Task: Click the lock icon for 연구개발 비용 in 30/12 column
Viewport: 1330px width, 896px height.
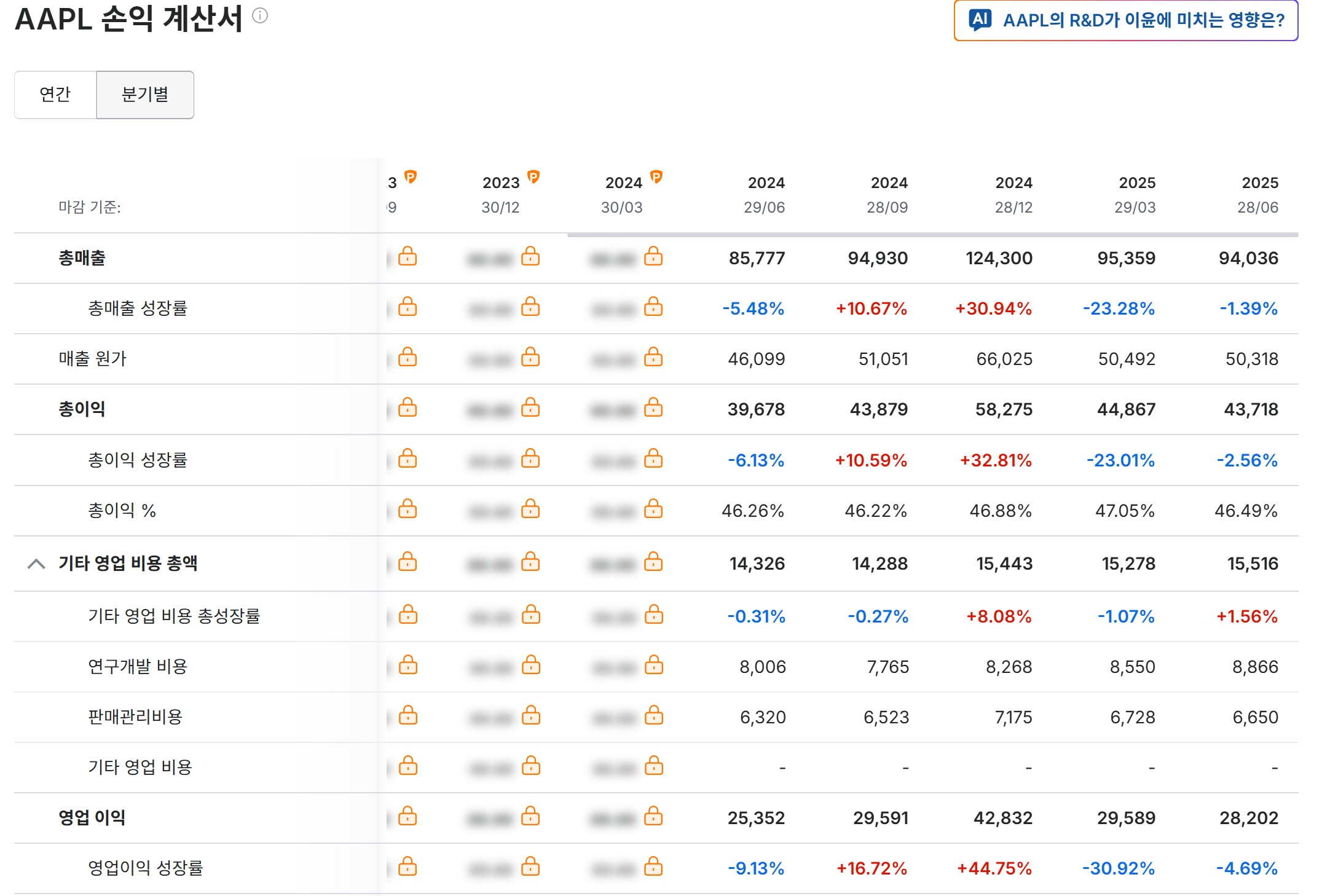Action: click(531, 664)
